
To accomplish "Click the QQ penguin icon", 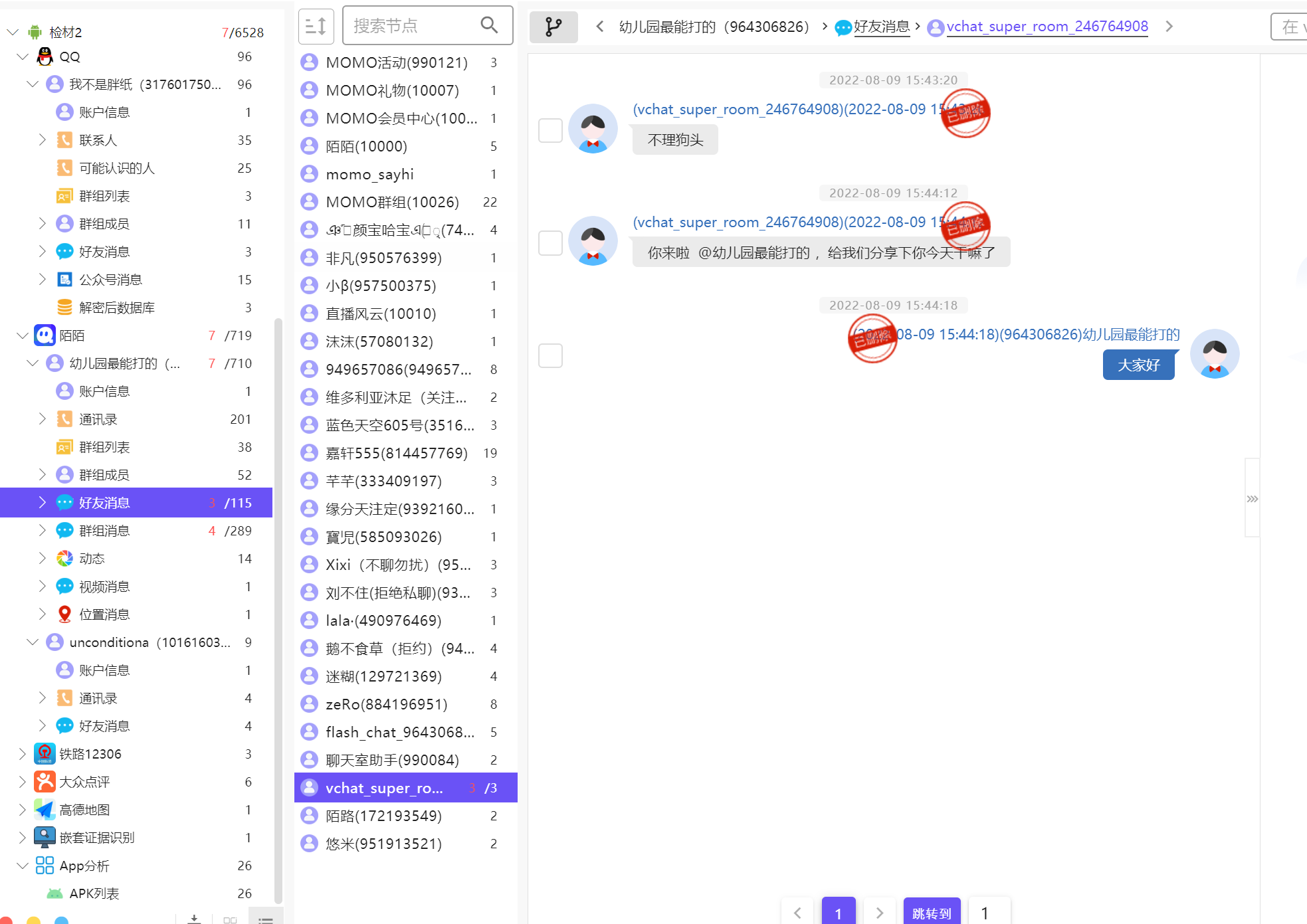I will (45, 56).
